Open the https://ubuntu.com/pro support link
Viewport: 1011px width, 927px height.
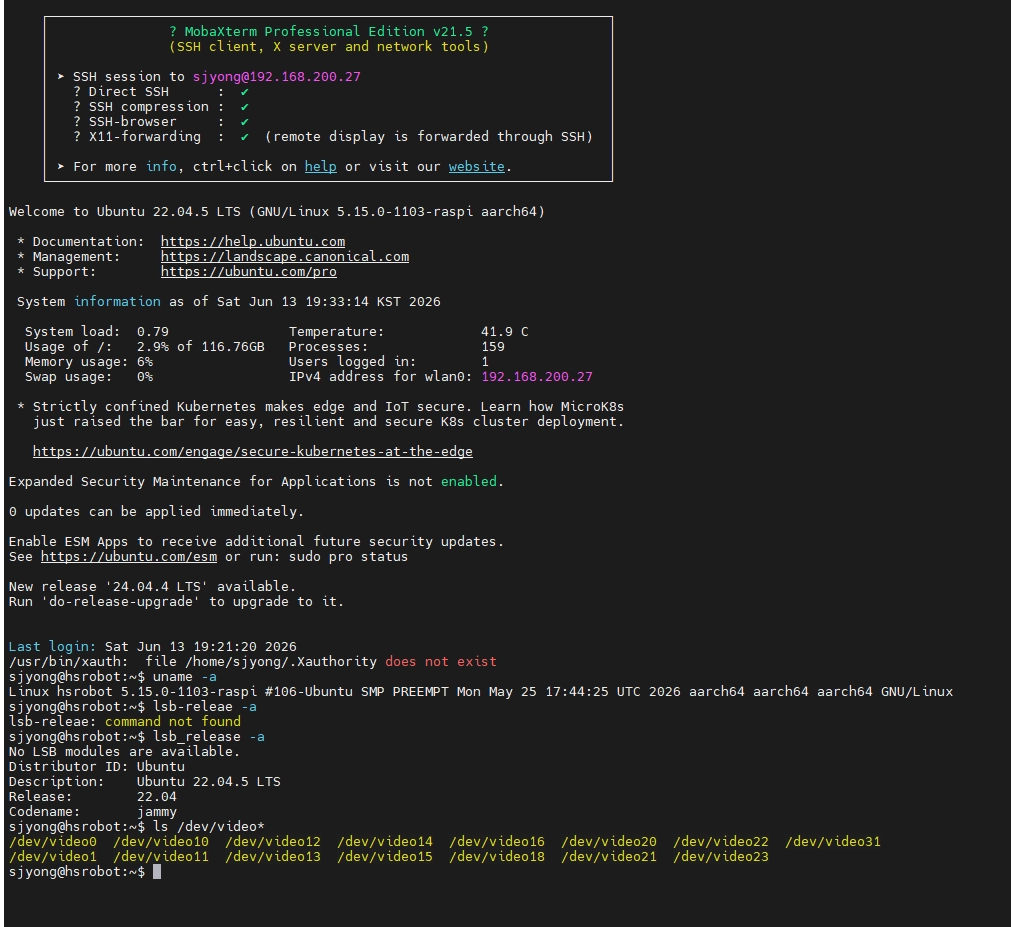coord(249,271)
